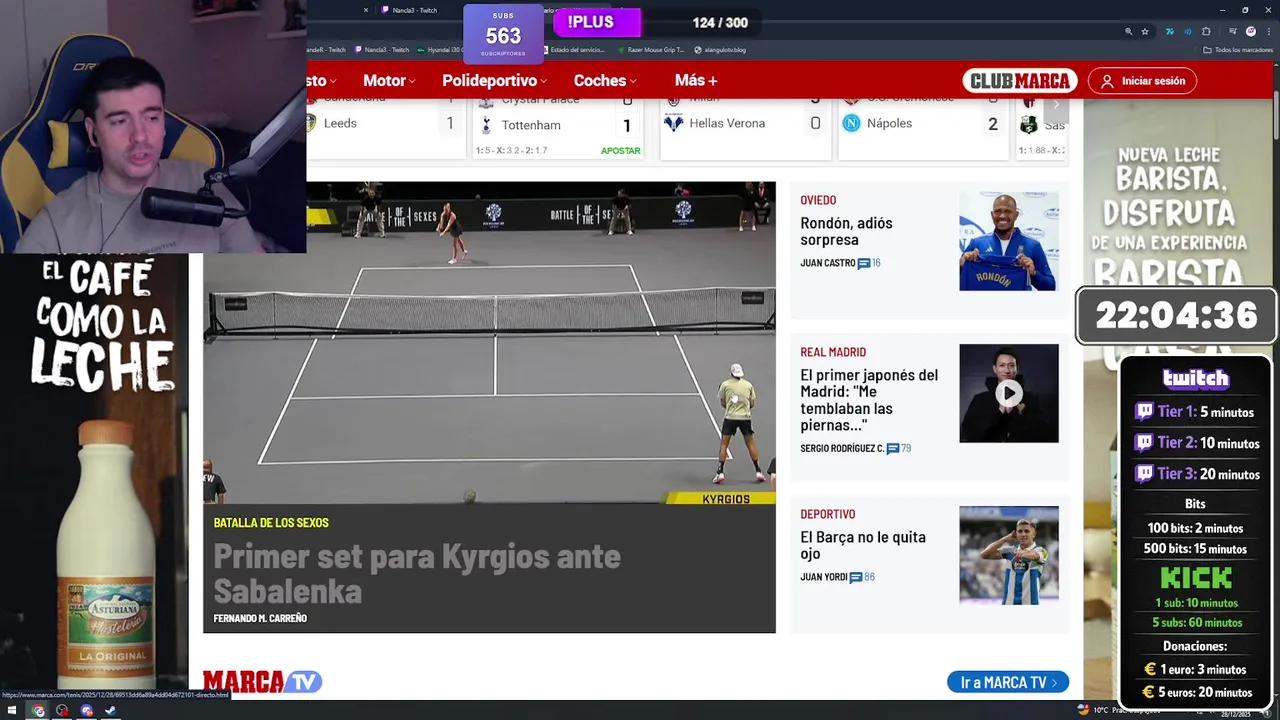Open the Deportivo player thumbnail
The width and height of the screenshot is (1280, 720).
[x=1009, y=555]
